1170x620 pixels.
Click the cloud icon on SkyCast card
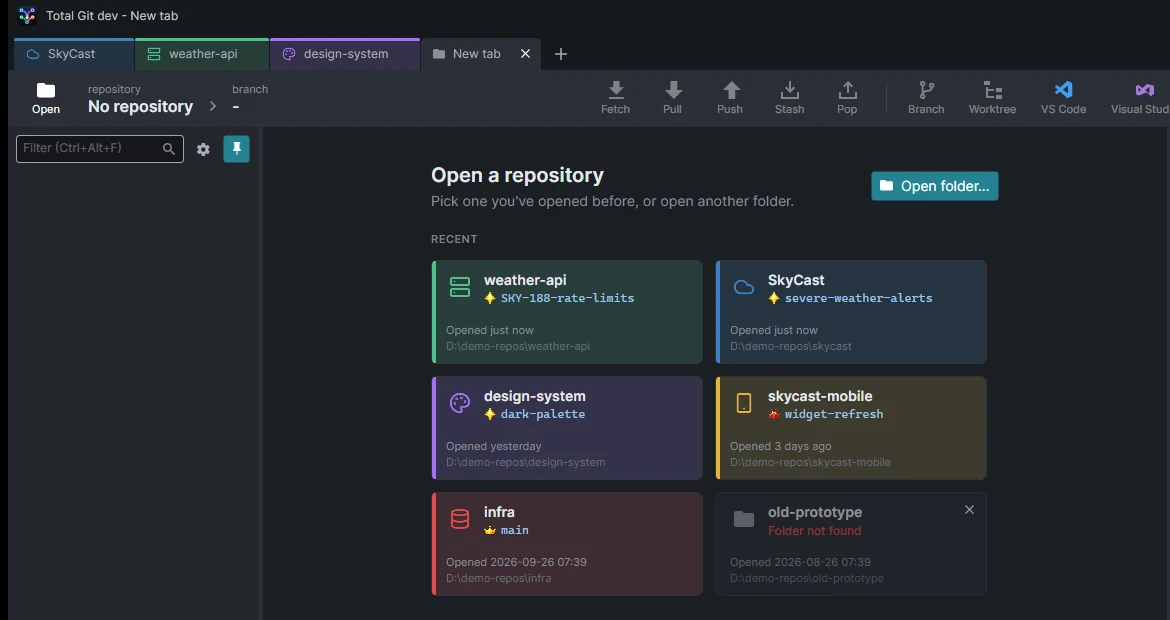point(744,287)
